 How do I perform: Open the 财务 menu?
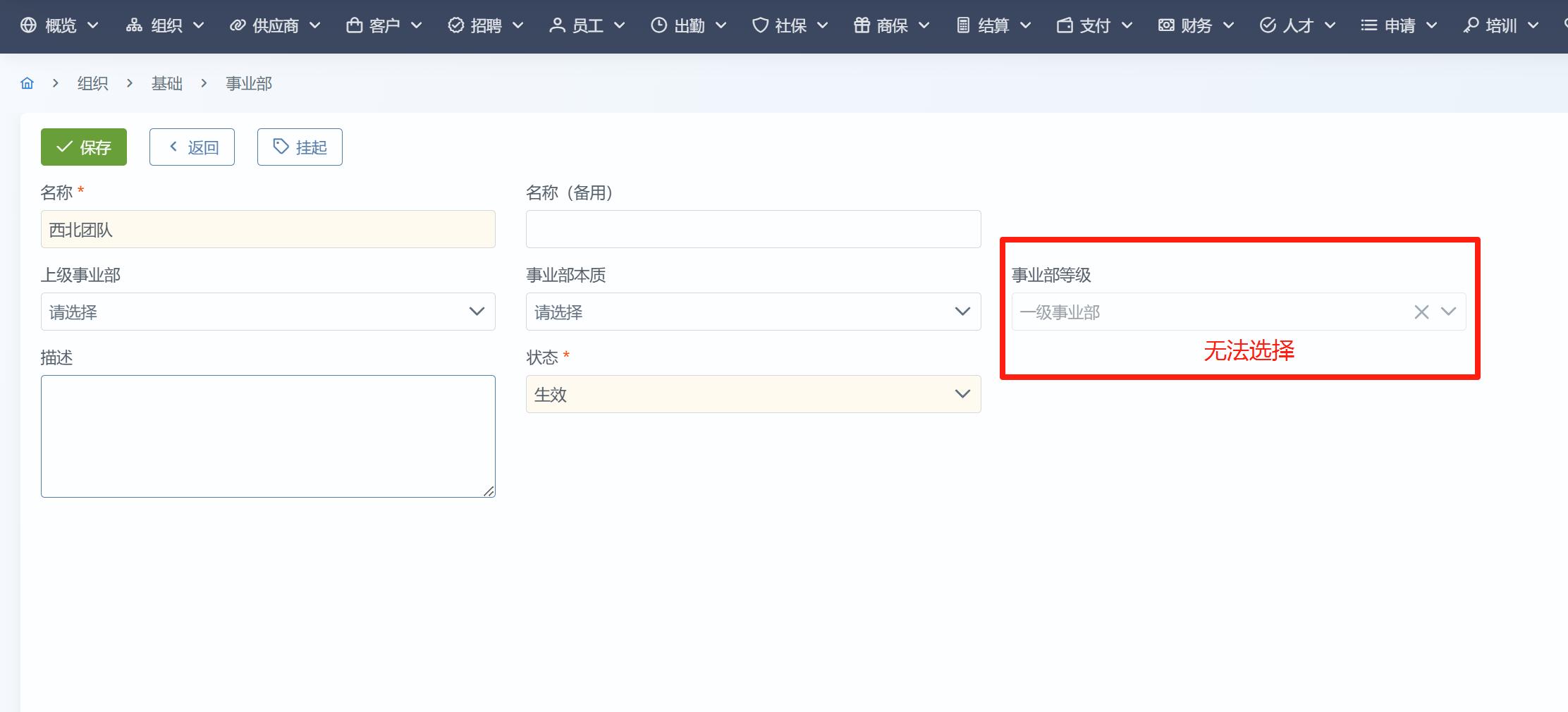point(1196,25)
